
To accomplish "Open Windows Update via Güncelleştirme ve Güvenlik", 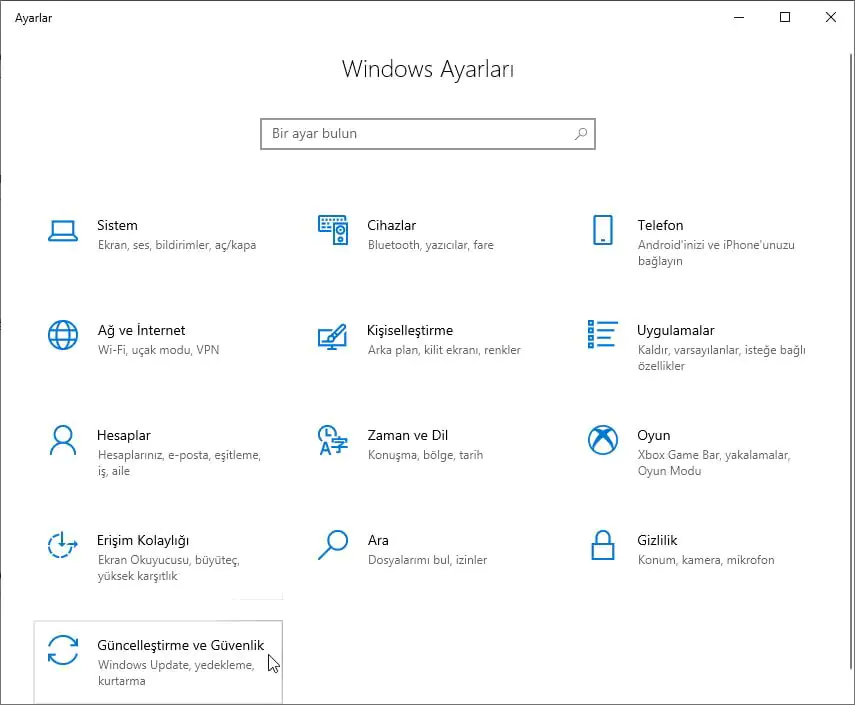I will coord(180,645).
